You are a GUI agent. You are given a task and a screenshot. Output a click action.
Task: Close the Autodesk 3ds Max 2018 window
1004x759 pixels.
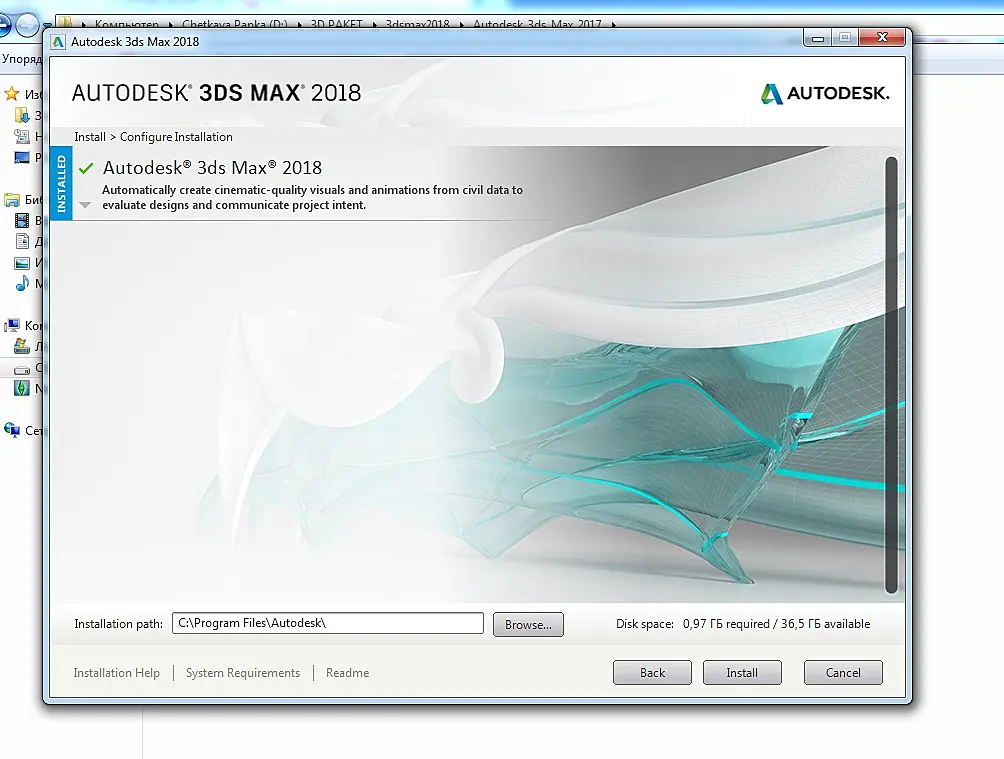882,38
